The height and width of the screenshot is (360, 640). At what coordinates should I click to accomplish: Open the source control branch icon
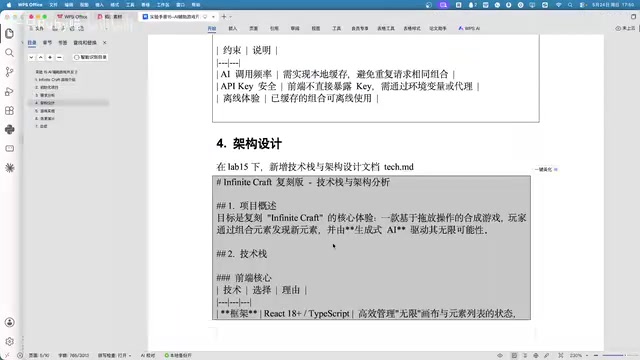pyautogui.click(x=9, y=72)
